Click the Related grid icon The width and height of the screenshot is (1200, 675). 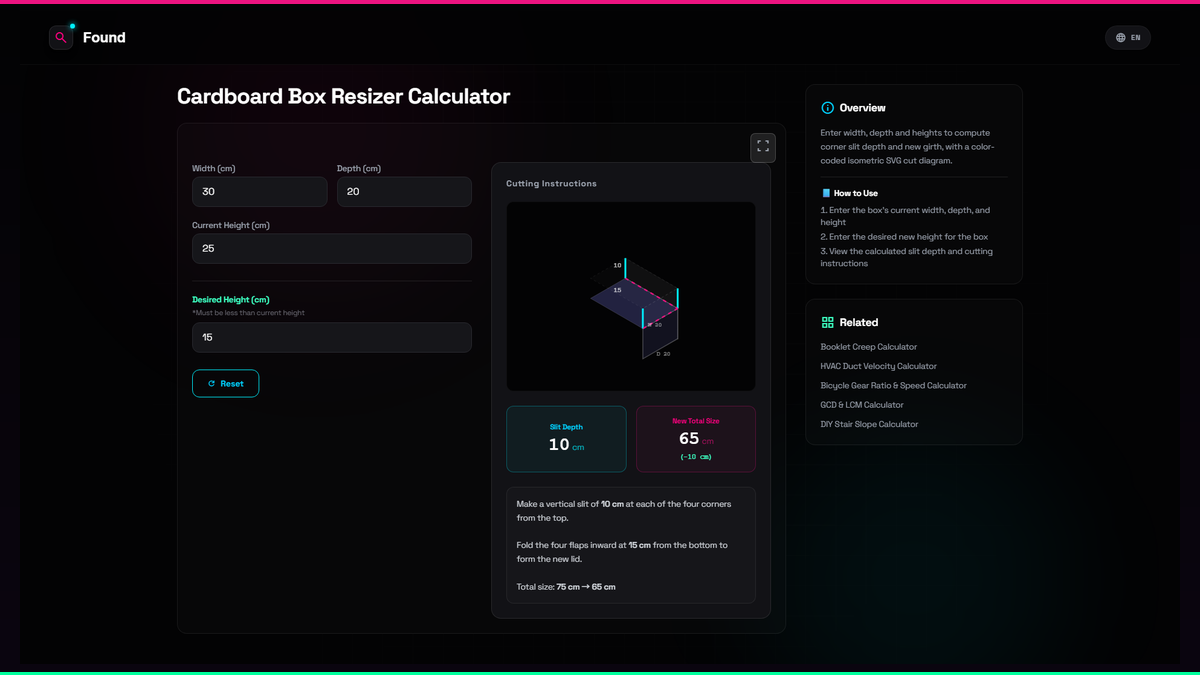point(827,322)
